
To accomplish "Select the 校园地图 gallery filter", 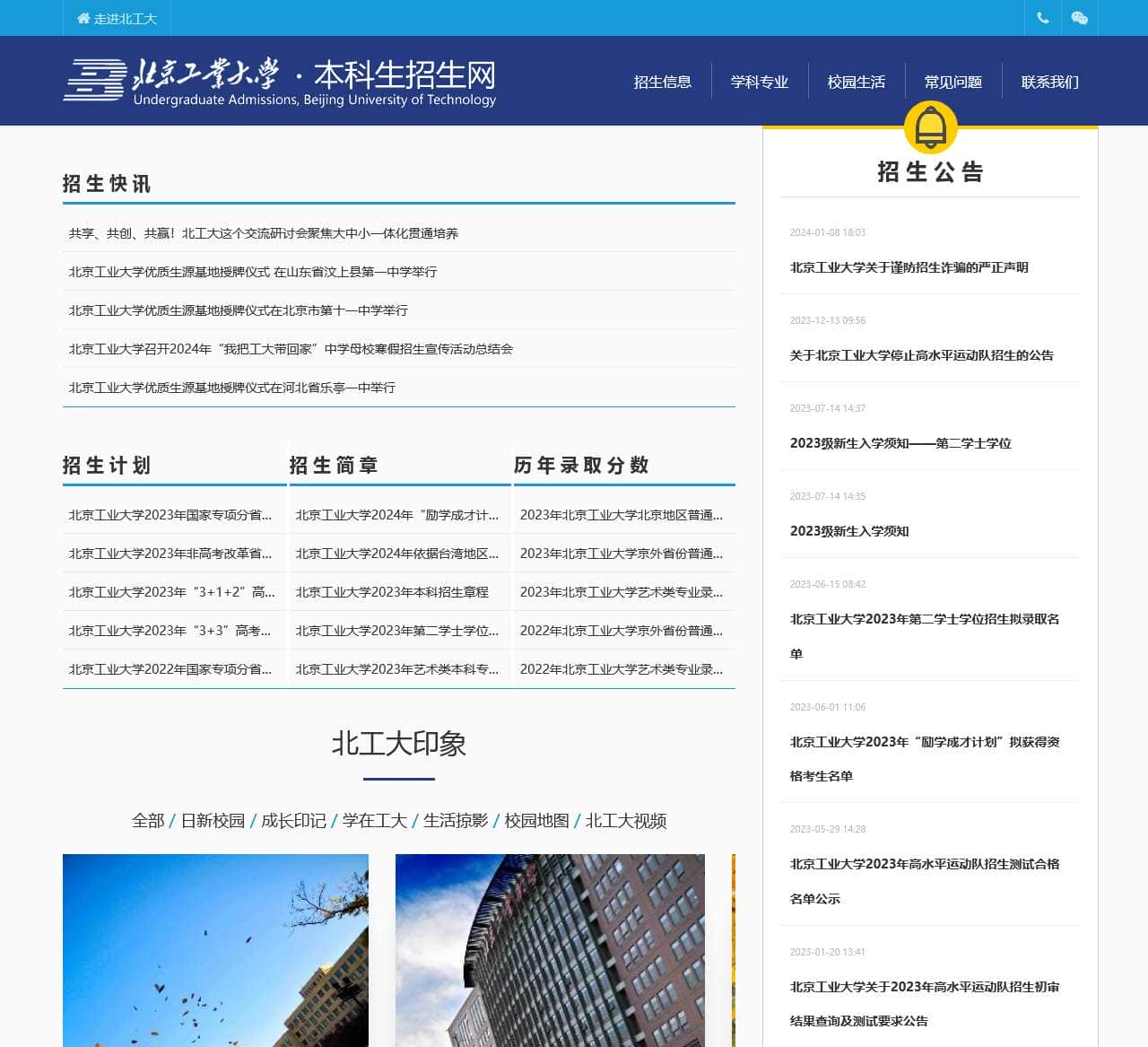I will (536, 821).
